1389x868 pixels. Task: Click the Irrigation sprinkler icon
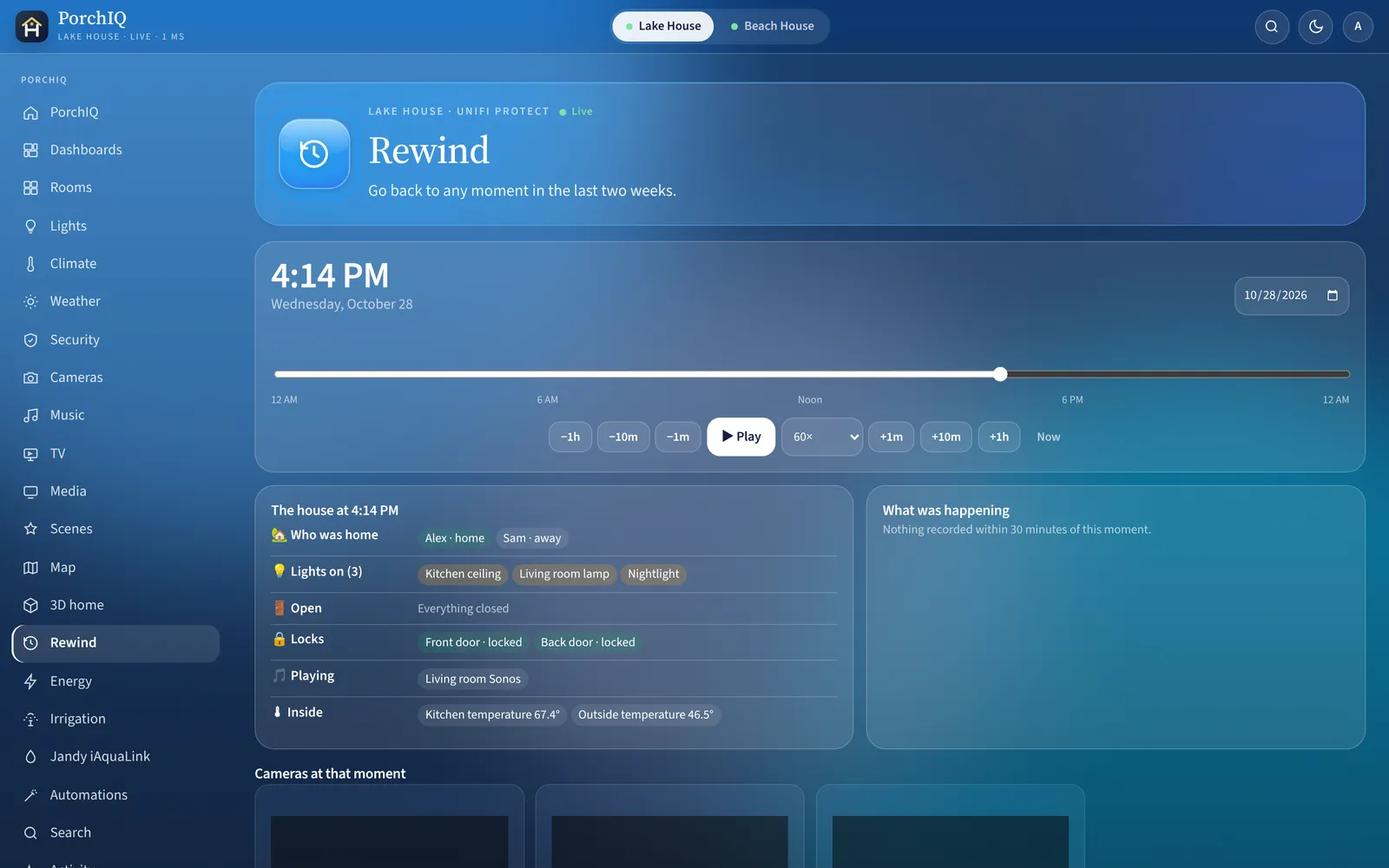(x=30, y=719)
